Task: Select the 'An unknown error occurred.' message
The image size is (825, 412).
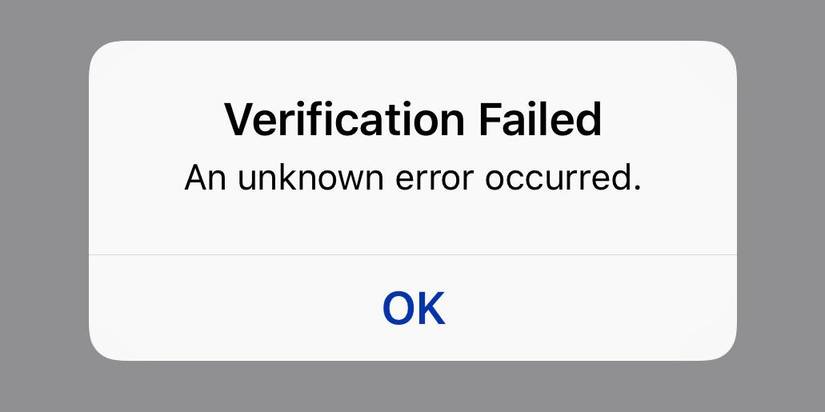Action: (x=413, y=178)
